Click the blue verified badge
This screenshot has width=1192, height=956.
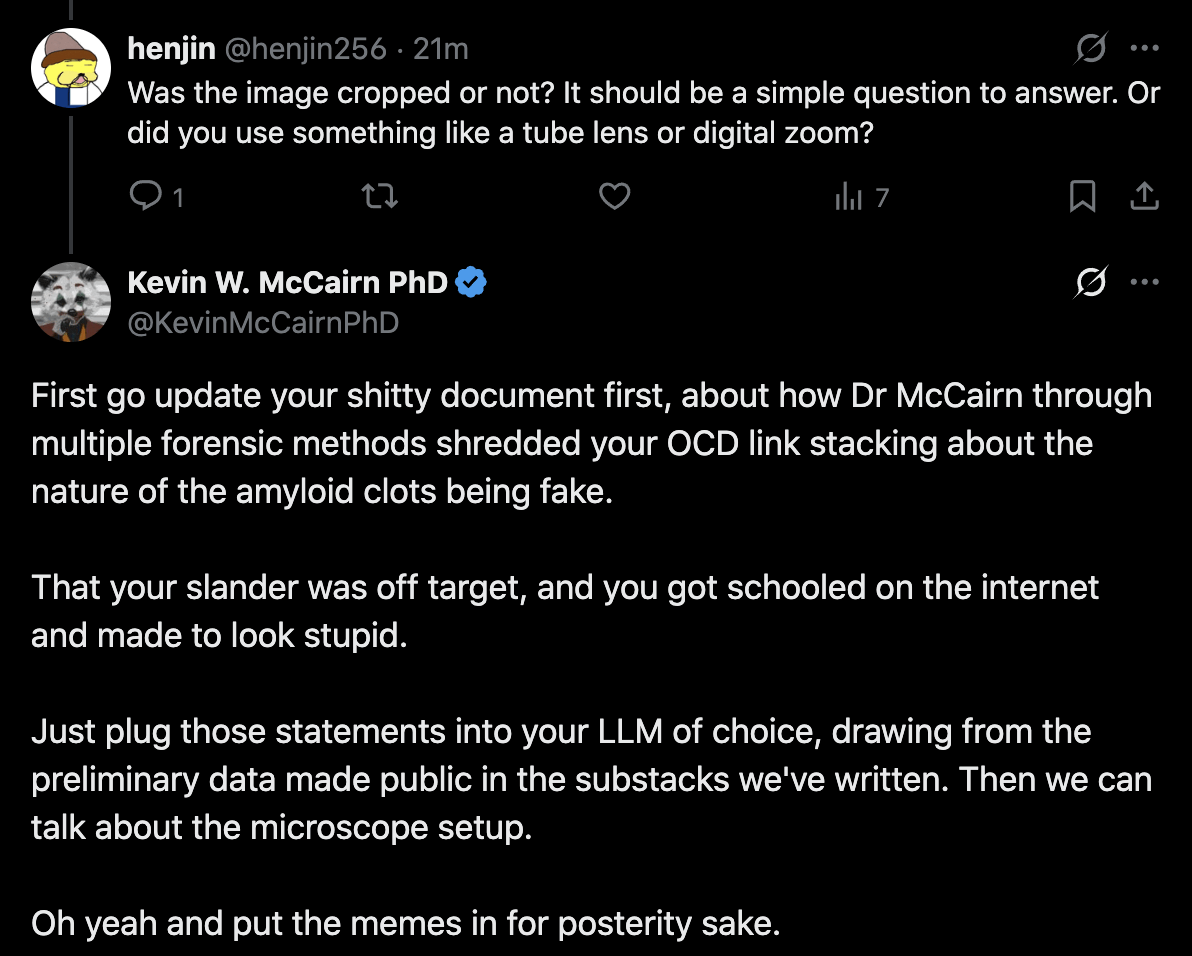[471, 283]
